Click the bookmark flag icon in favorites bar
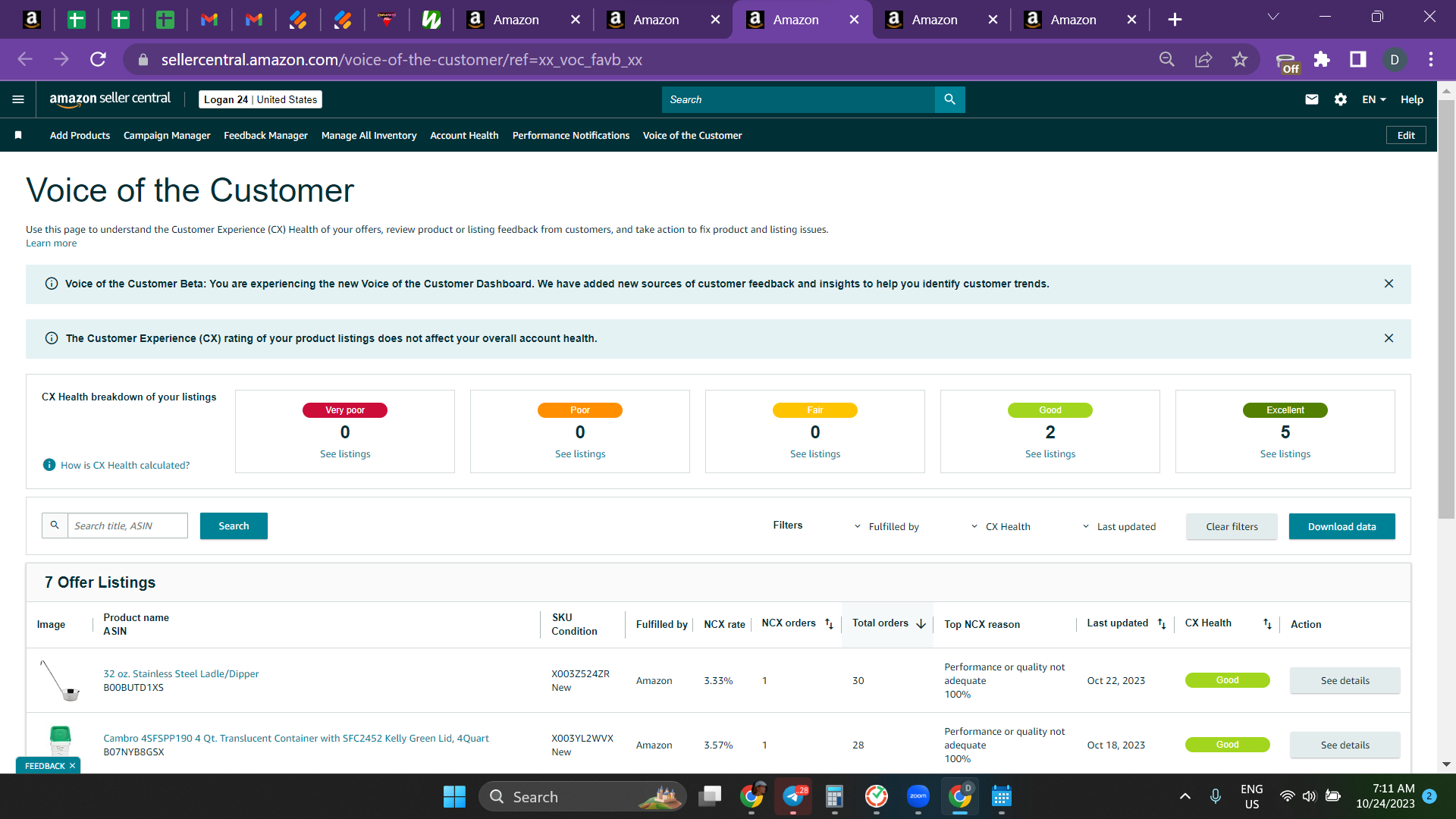Image resolution: width=1456 pixels, height=819 pixels. point(18,135)
